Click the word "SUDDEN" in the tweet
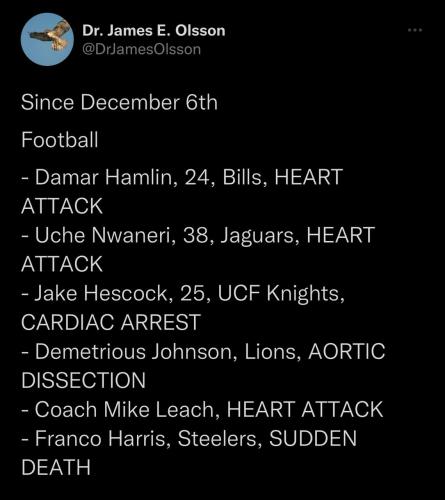Image resolution: width=445 pixels, height=500 pixels. click(x=313, y=438)
